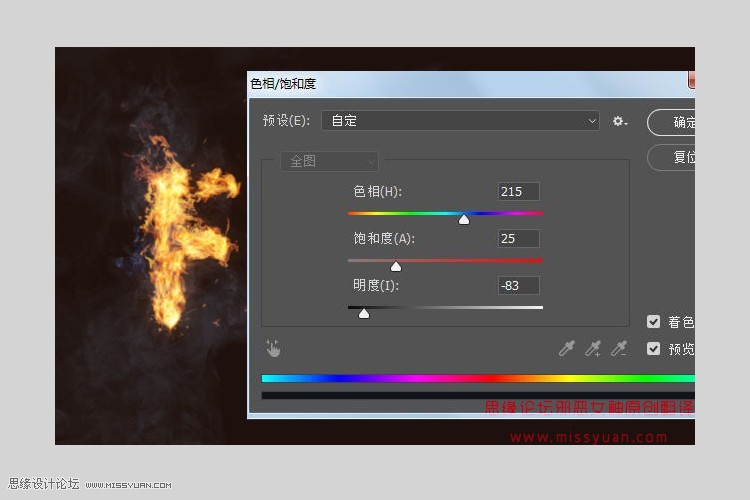
Task: Select the on-image hand adjustment tool
Action: pos(273,348)
